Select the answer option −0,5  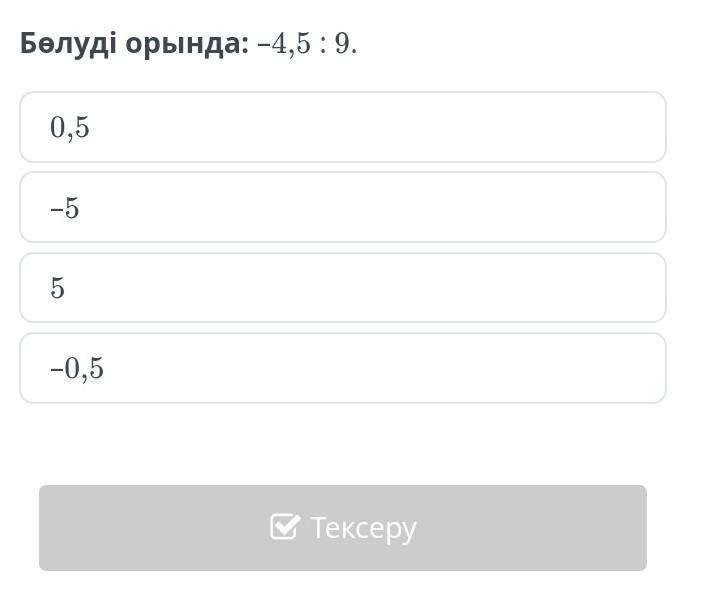343,368
